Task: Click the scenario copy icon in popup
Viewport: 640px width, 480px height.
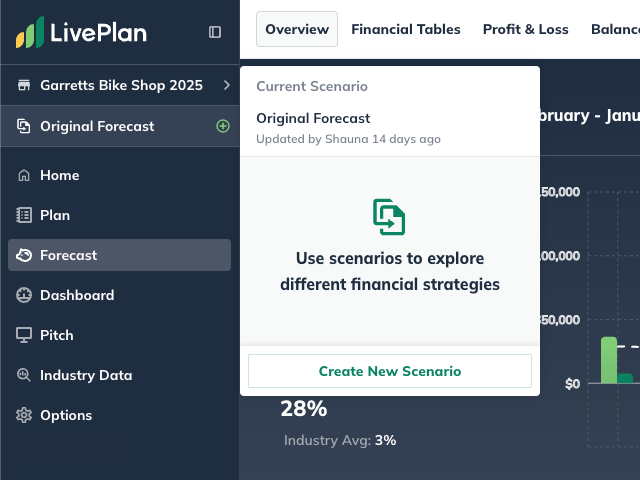Action: 389,217
